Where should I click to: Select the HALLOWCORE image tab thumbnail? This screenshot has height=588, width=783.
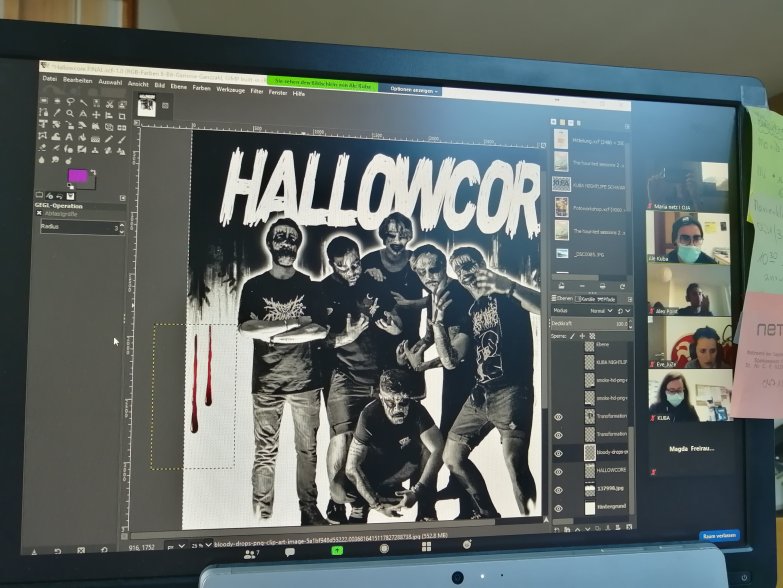click(x=147, y=104)
